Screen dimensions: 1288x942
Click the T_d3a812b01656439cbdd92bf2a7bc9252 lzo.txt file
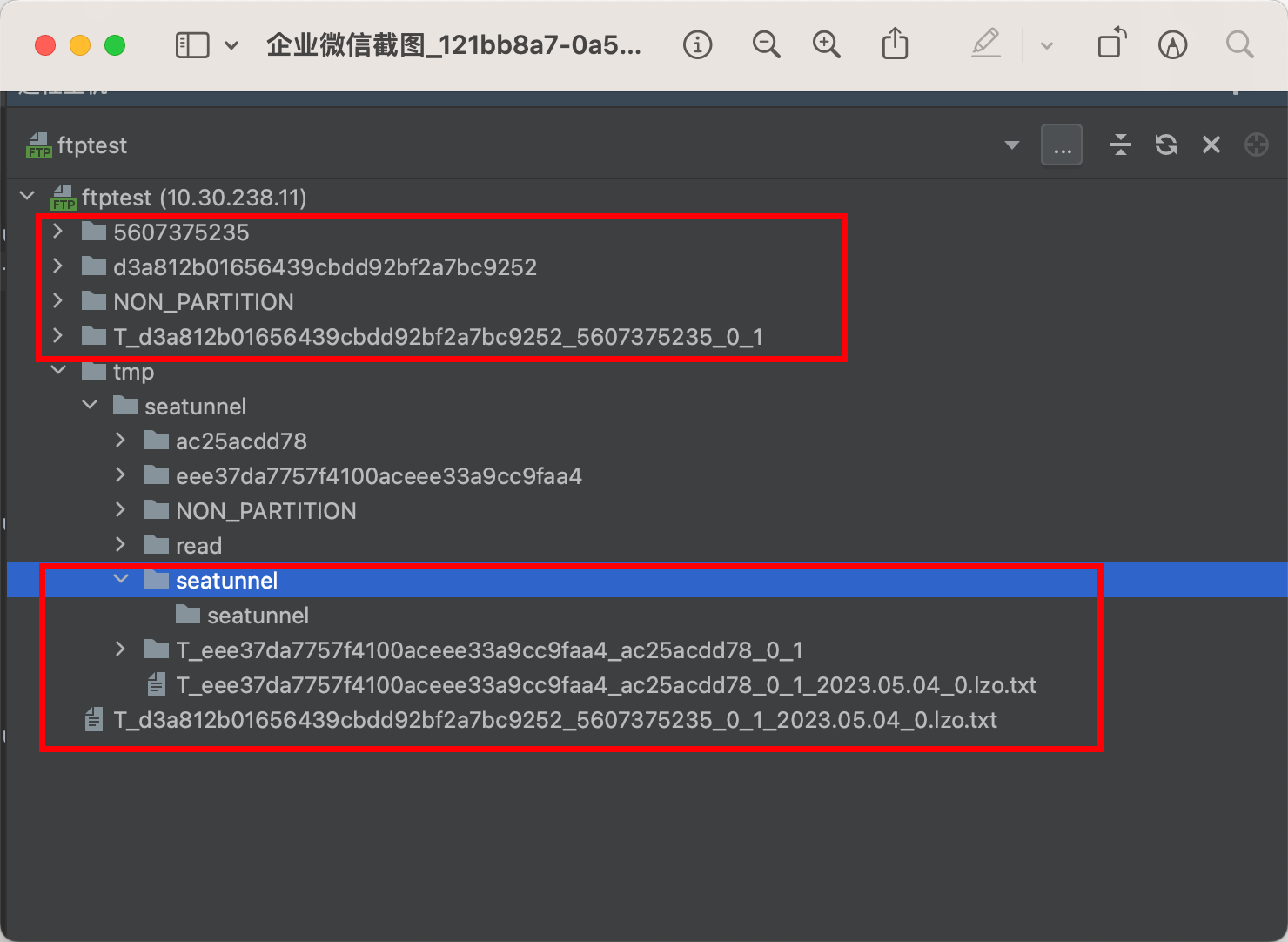(x=555, y=720)
